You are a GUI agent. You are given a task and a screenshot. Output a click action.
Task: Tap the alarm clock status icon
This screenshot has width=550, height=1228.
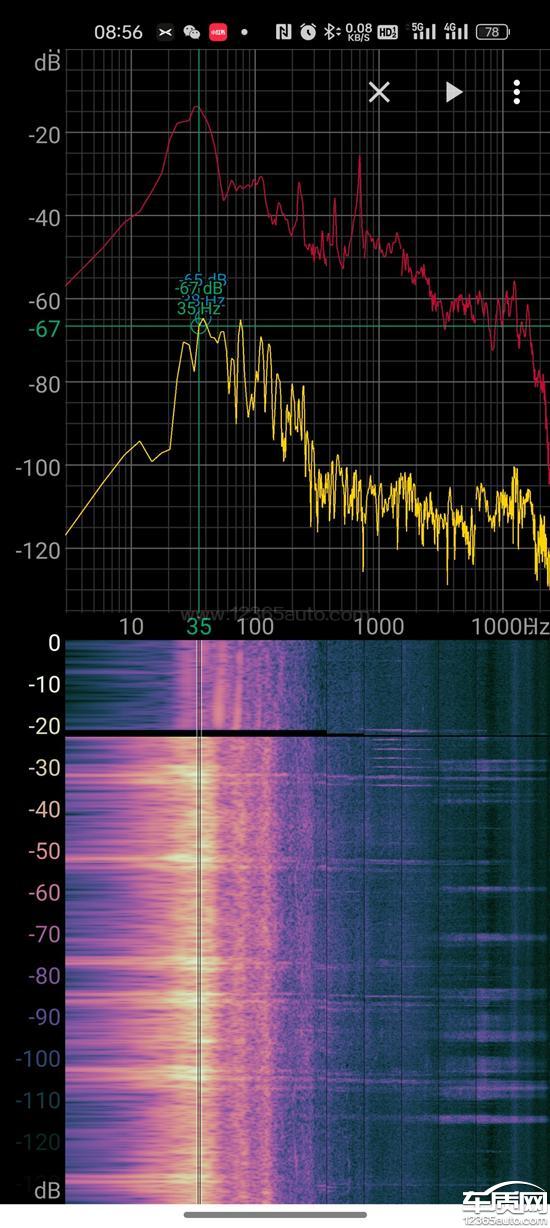(x=308, y=32)
